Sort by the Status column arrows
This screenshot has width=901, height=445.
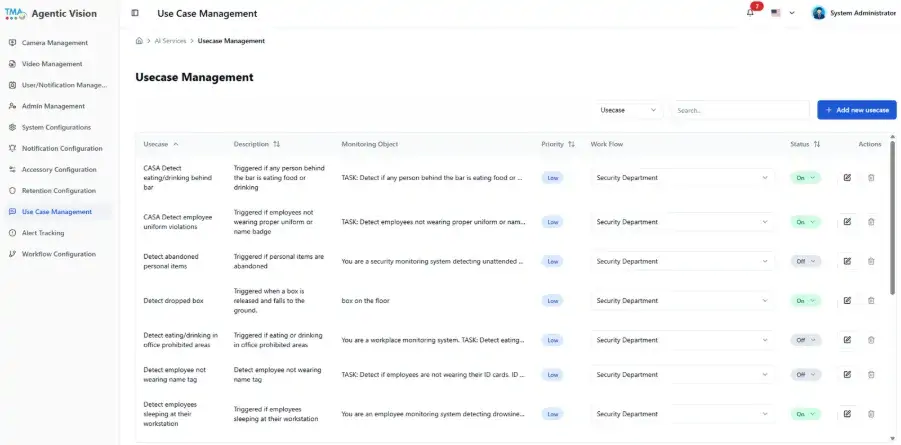pos(817,144)
